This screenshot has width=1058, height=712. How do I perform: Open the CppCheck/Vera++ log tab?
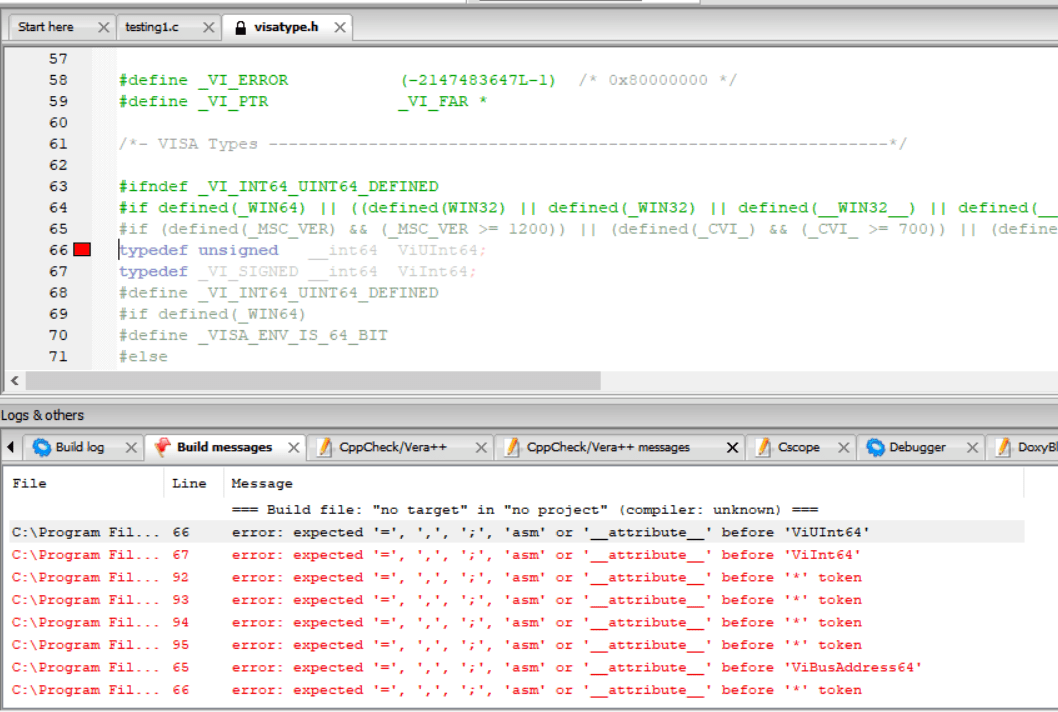[393, 447]
